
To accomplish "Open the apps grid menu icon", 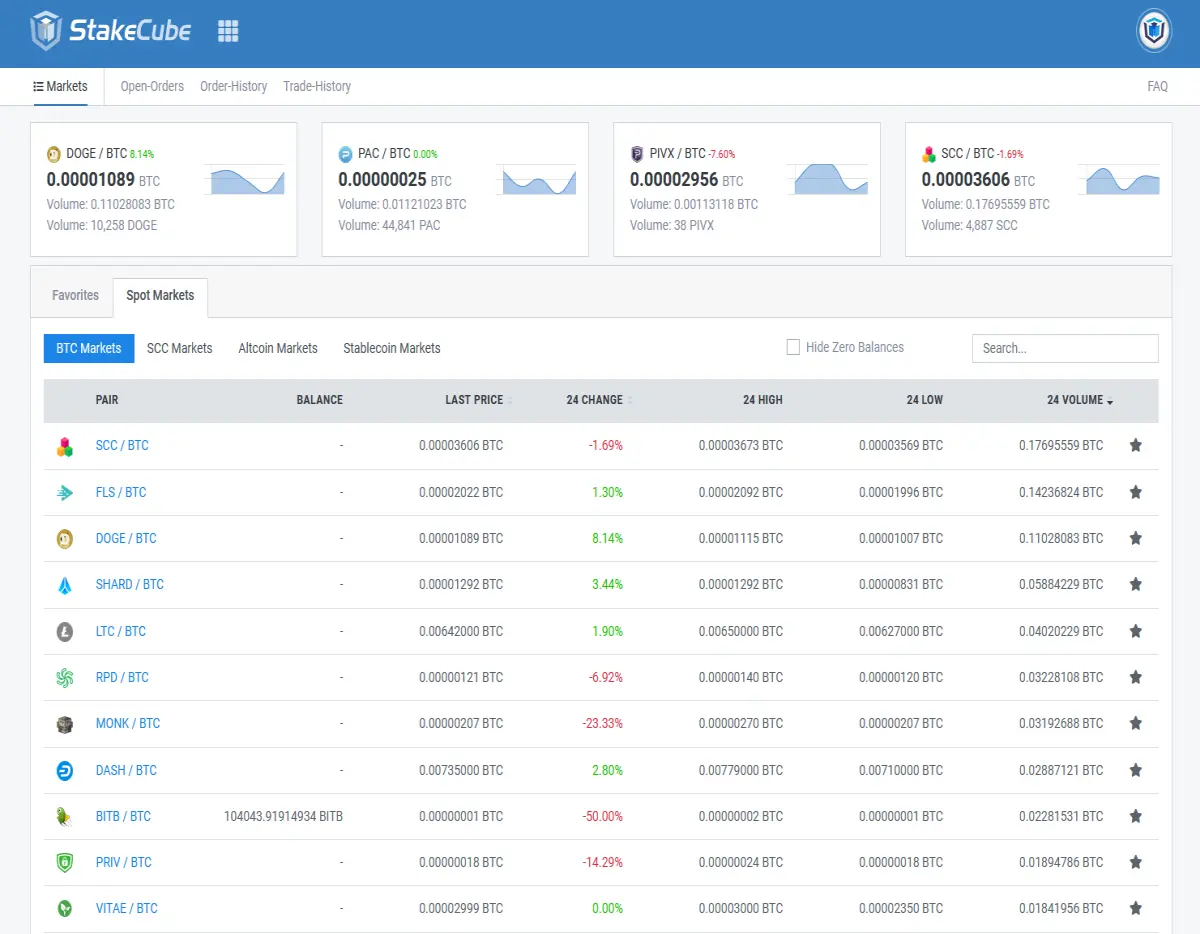I will pyautogui.click(x=228, y=31).
